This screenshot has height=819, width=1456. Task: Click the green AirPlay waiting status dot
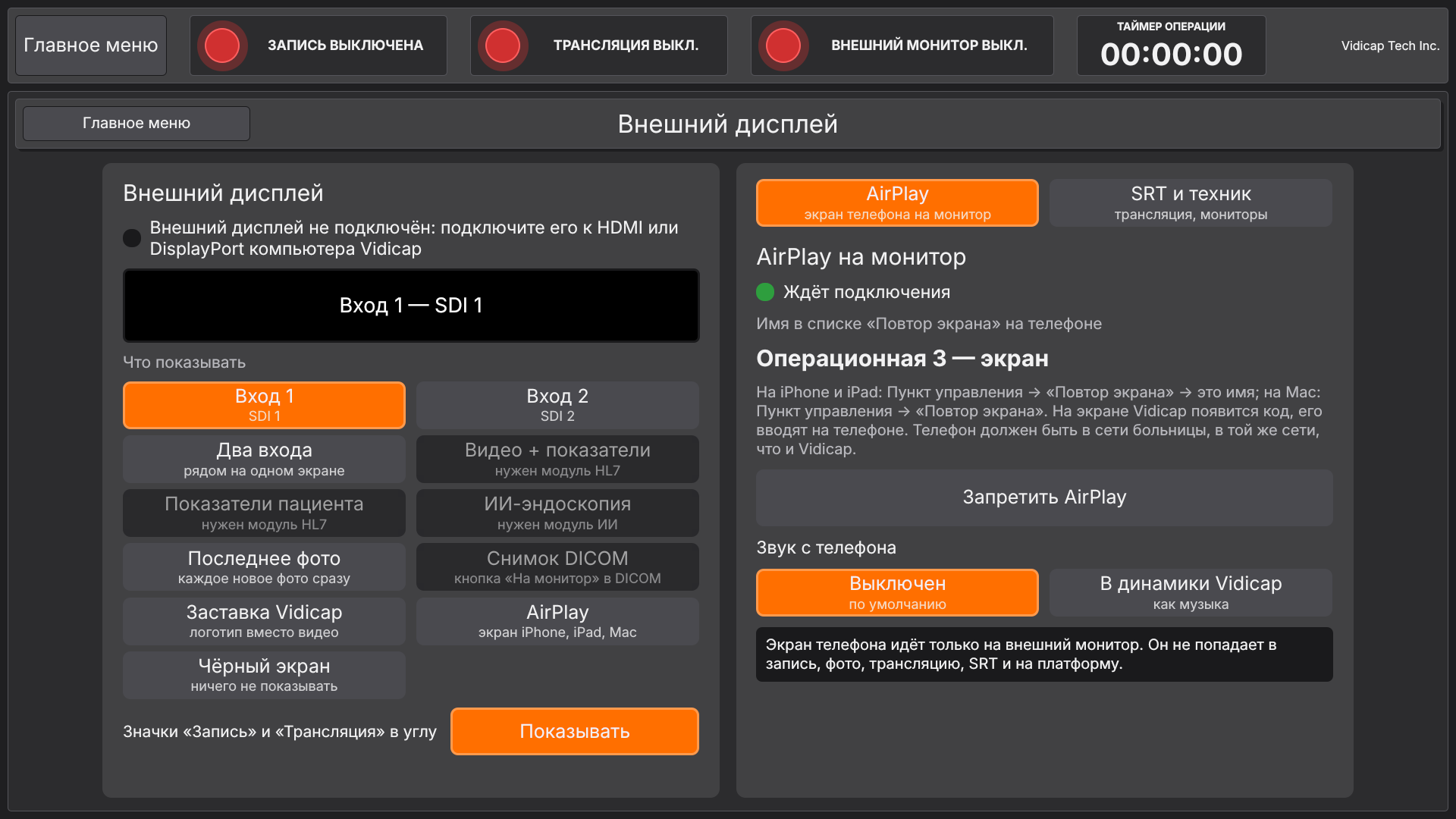[x=765, y=292]
